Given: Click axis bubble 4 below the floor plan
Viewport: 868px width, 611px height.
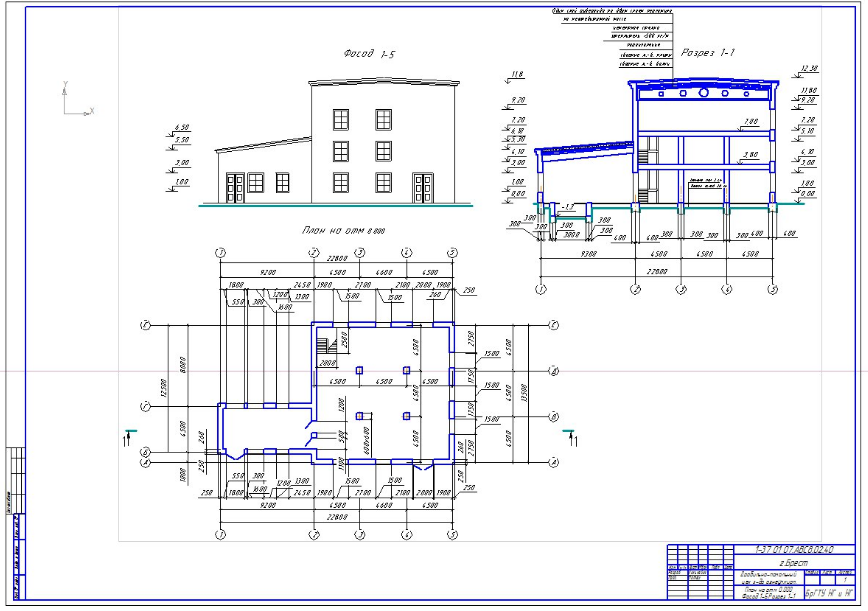Looking at the screenshot, I should [406, 535].
